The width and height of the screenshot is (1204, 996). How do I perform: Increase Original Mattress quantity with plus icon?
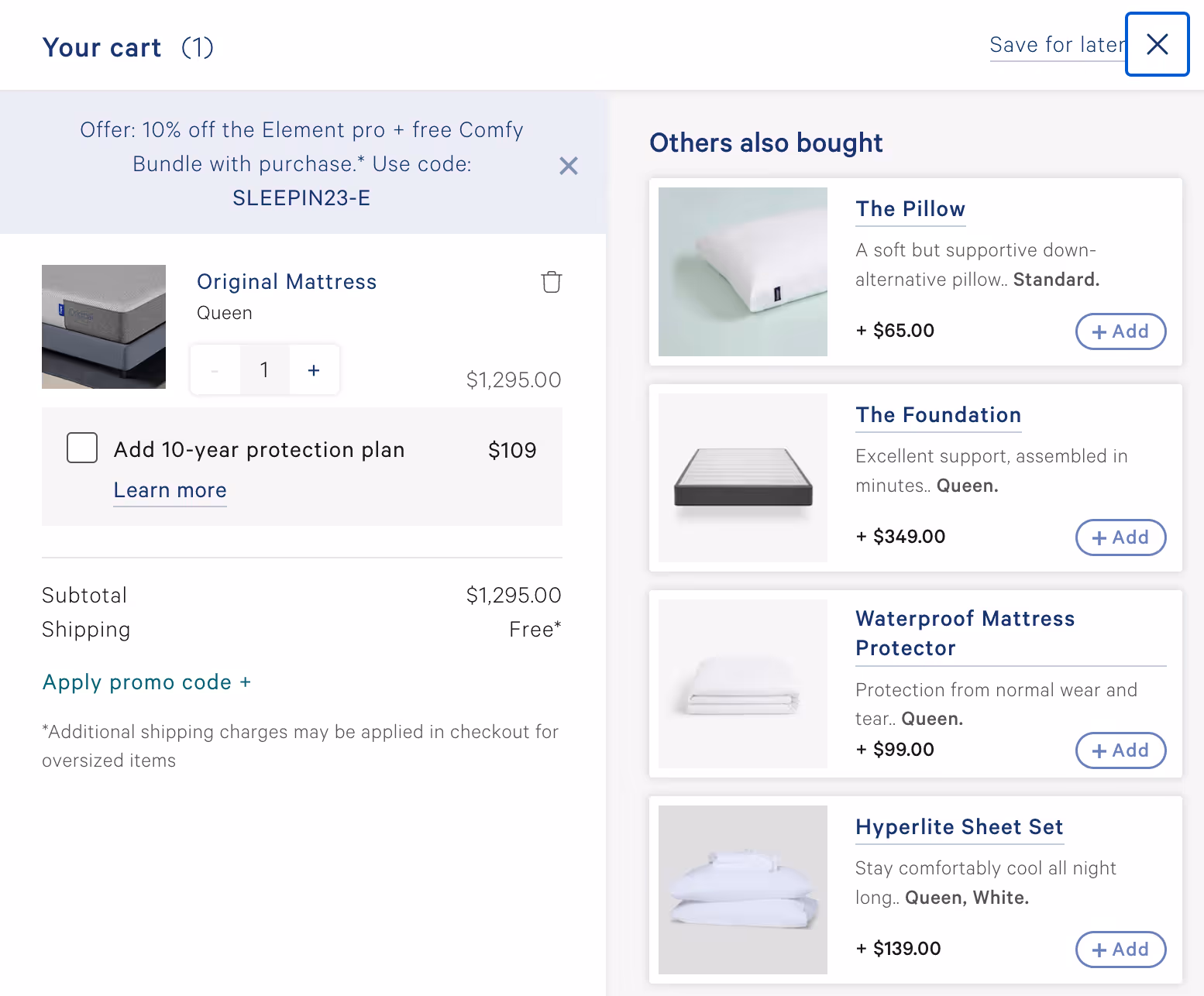(x=314, y=369)
